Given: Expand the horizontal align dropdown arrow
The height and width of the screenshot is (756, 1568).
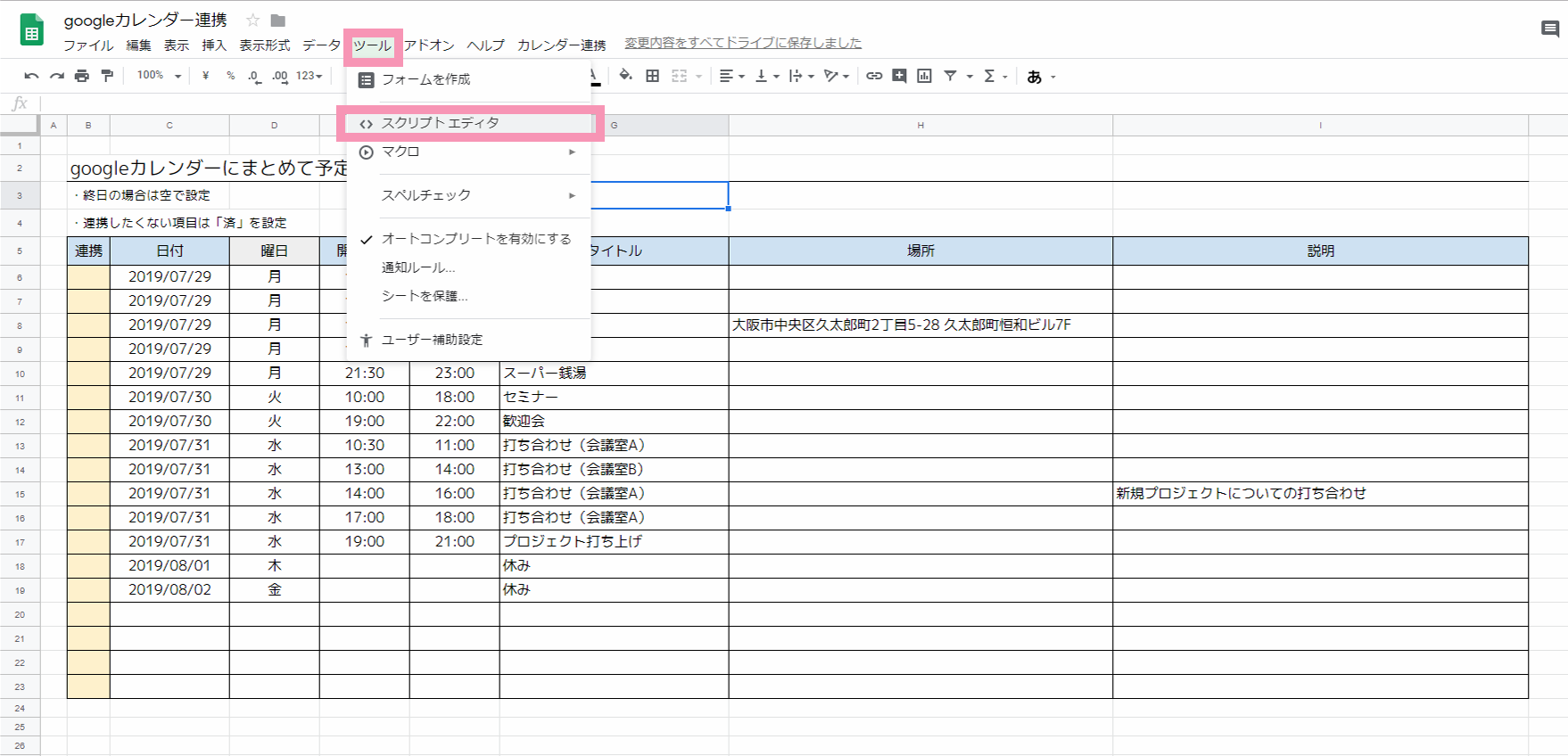Looking at the screenshot, I should pos(741,77).
